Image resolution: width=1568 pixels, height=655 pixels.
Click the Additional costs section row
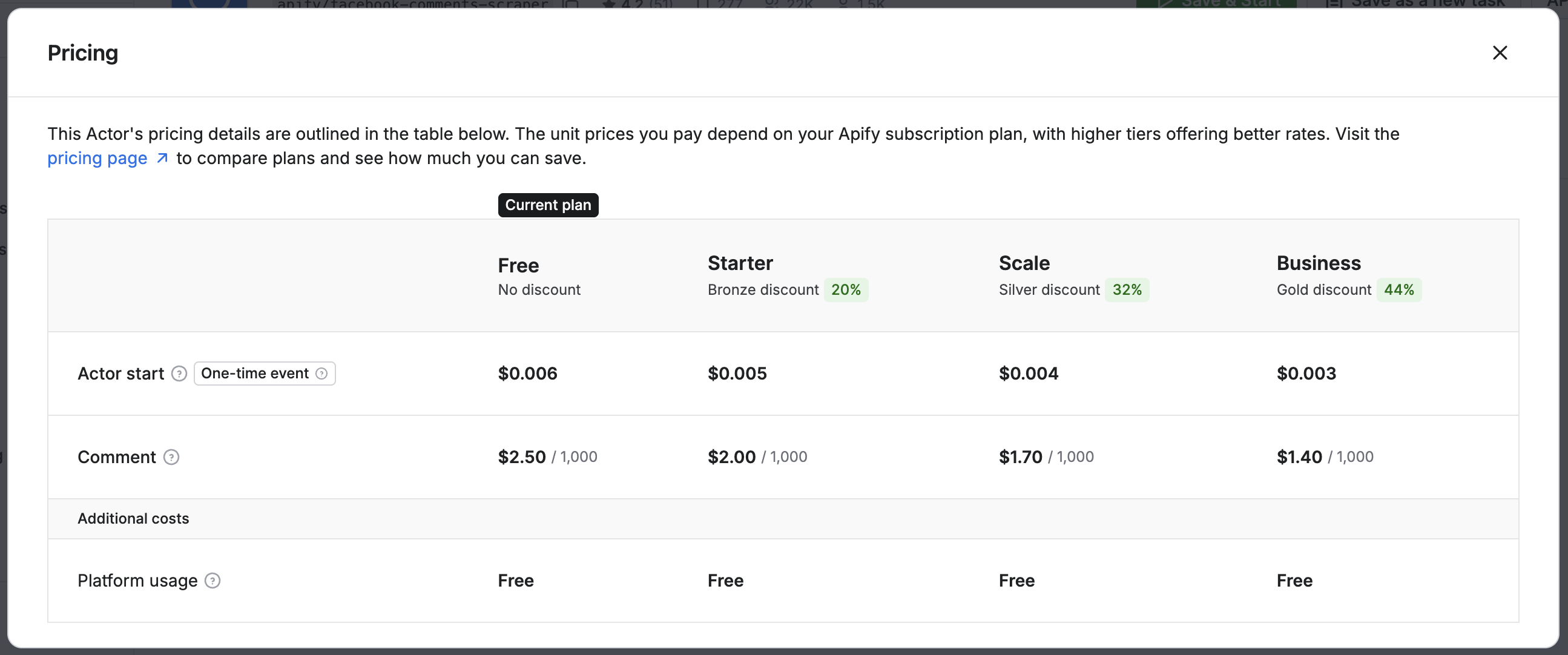click(133, 519)
